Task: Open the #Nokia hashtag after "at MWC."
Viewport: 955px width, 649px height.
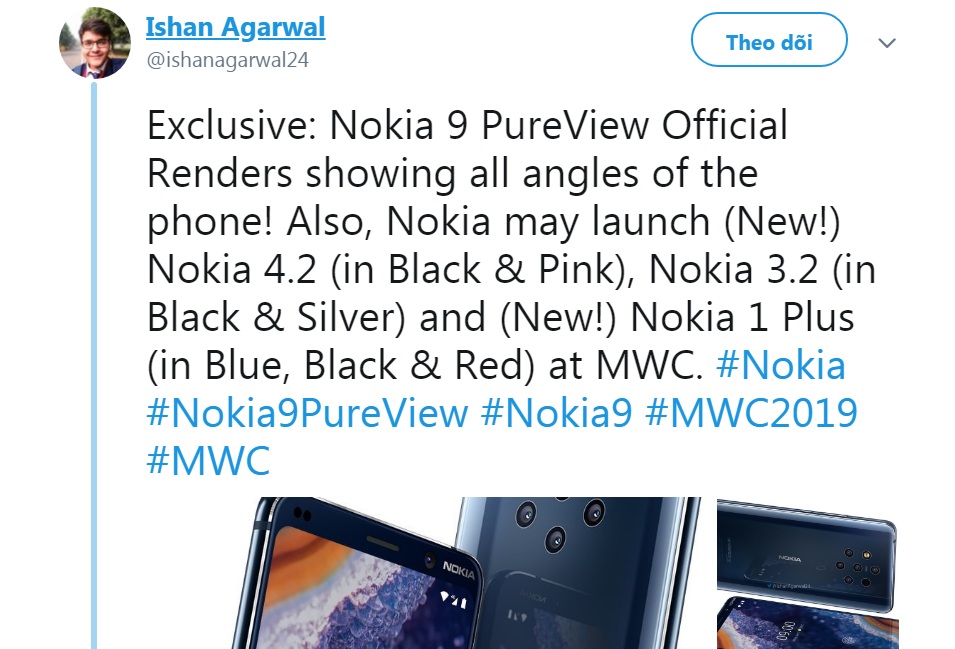Action: point(781,366)
